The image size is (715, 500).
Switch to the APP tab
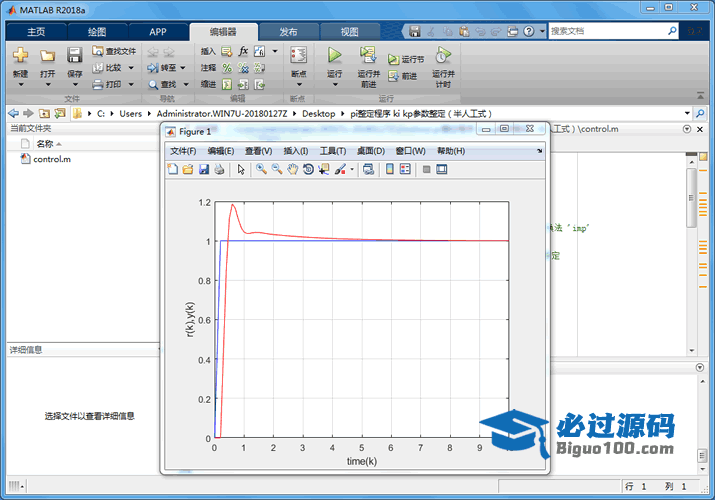click(x=158, y=32)
